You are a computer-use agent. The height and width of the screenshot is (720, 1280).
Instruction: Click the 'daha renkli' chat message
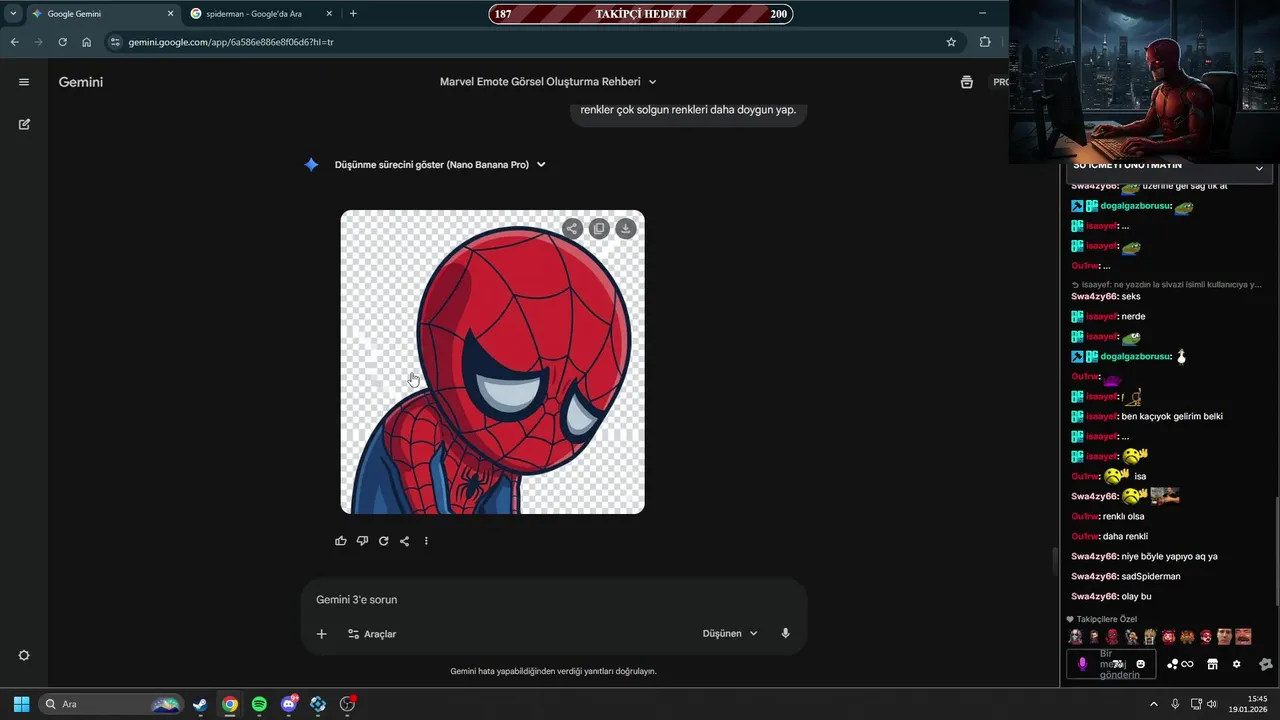pyautogui.click(x=1125, y=536)
